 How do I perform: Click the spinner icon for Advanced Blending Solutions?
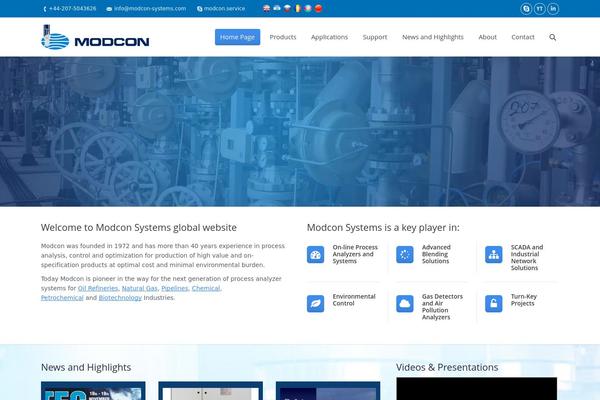pos(404,255)
